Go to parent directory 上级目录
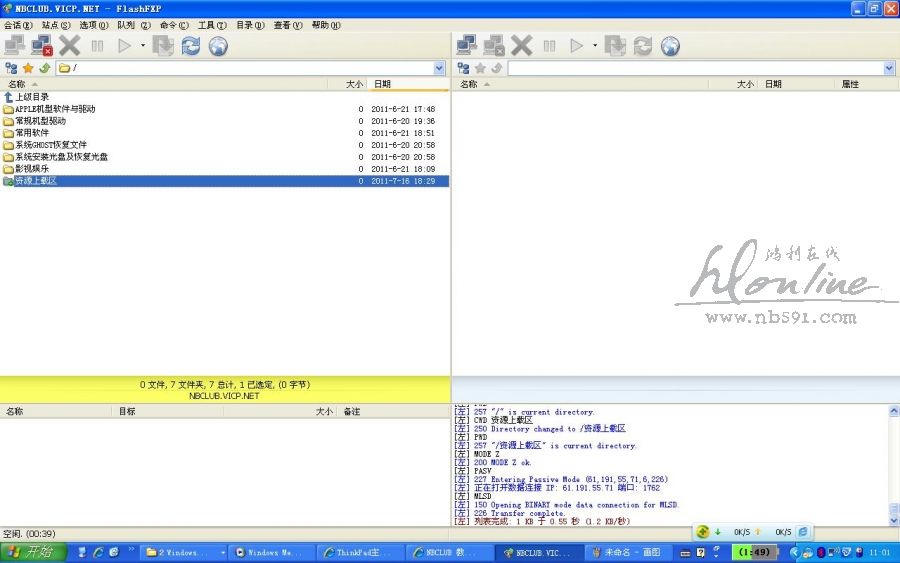The height and width of the screenshot is (563, 900). pyautogui.click(x=31, y=97)
